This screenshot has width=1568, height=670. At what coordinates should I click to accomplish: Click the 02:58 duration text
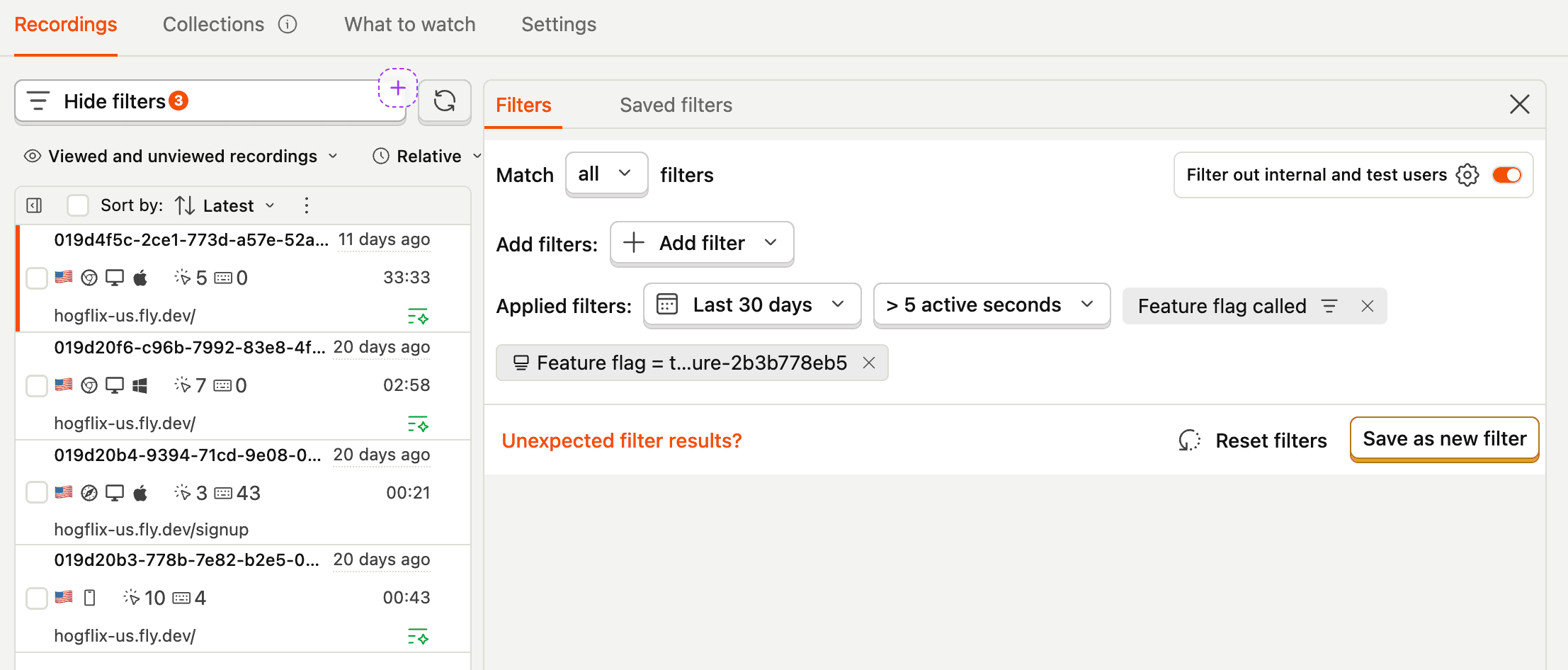click(407, 385)
